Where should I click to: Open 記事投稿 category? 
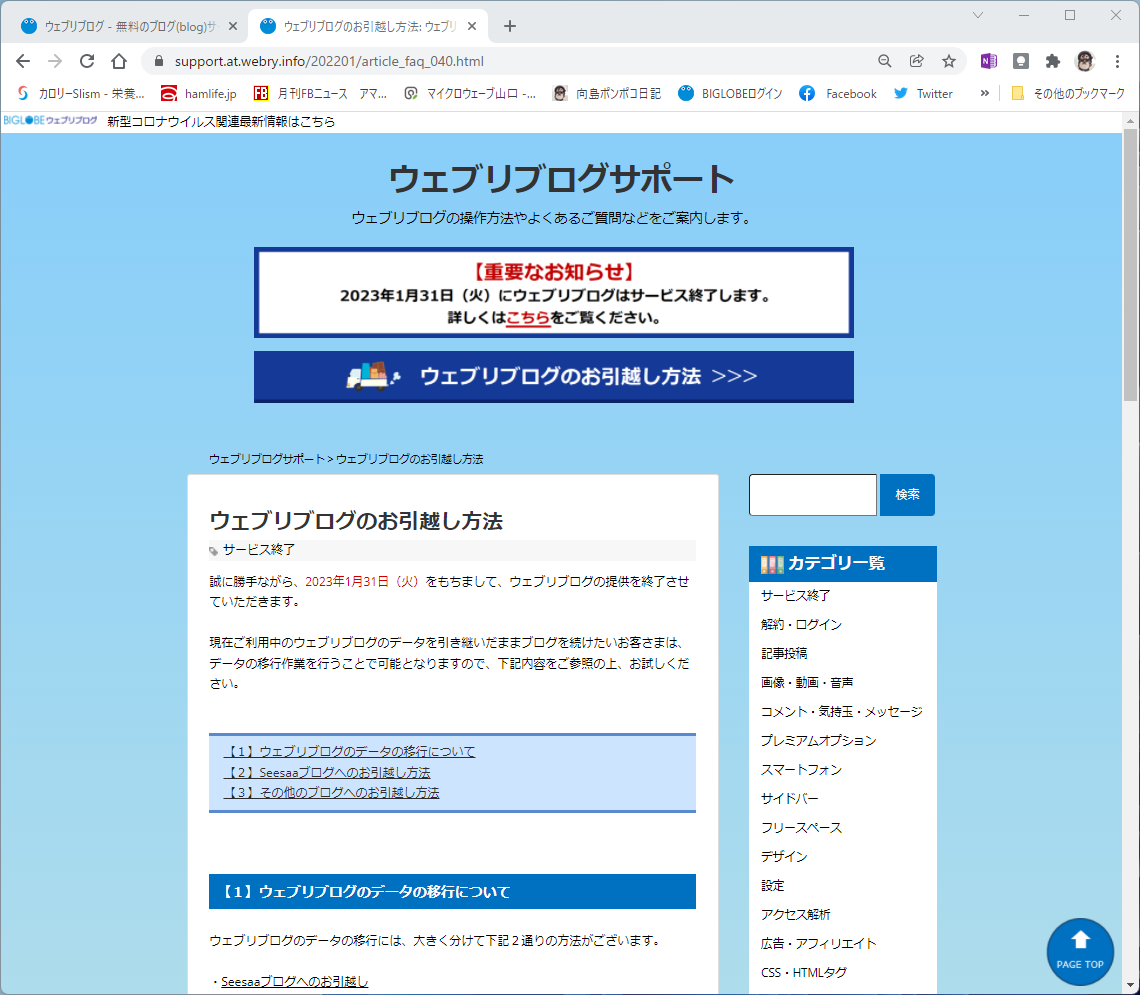[784, 653]
